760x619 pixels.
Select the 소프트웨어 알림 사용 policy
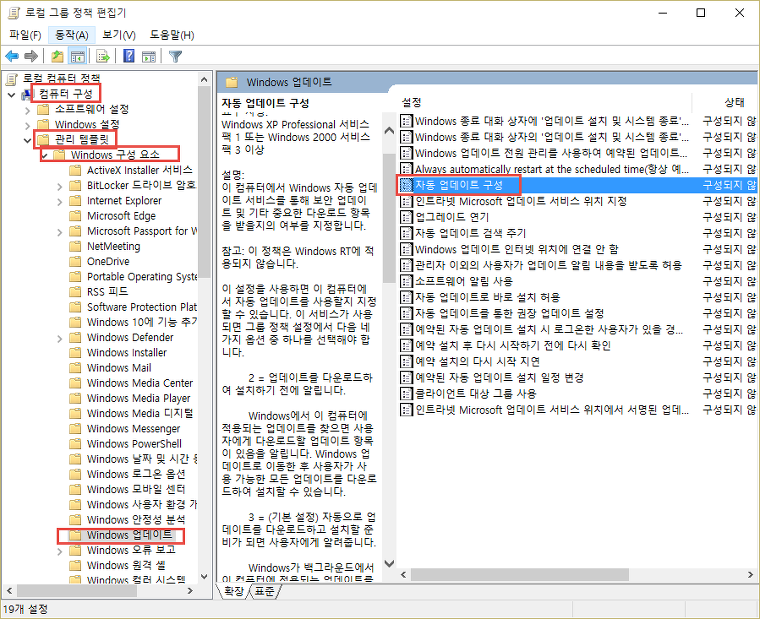coord(464,281)
